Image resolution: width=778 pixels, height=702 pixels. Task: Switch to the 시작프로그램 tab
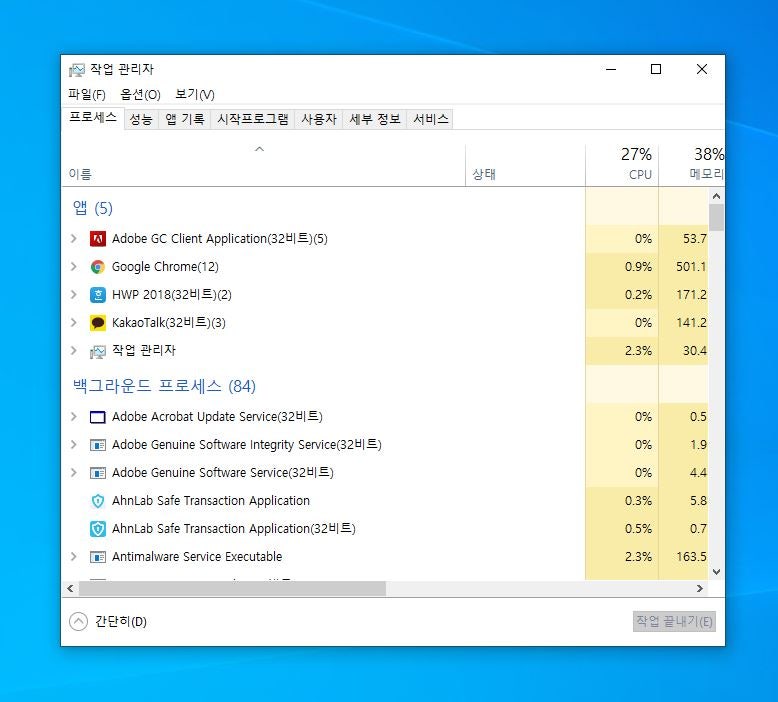tap(253, 119)
